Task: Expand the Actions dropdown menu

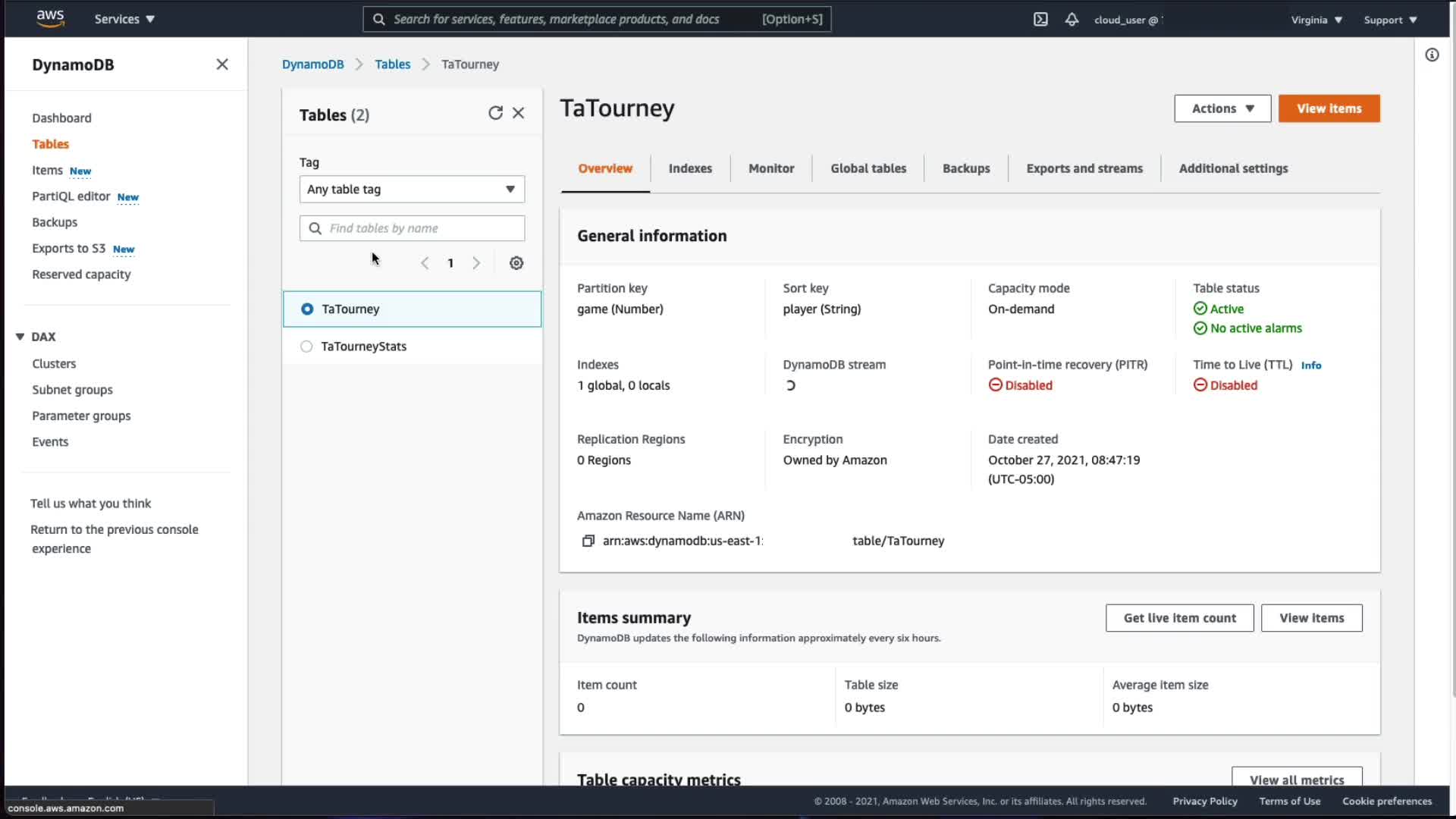Action: (x=1222, y=108)
